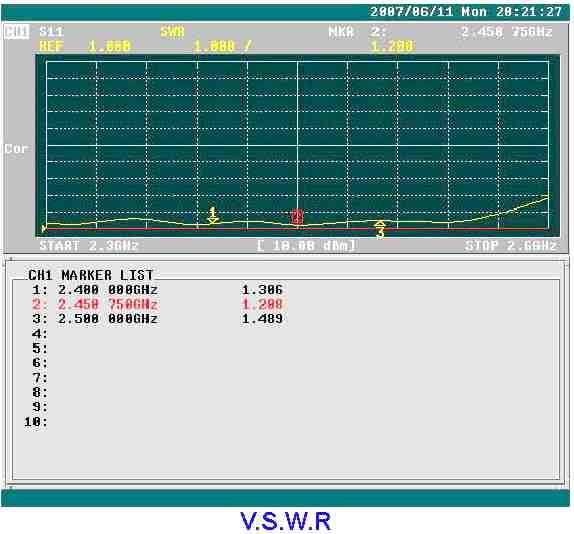This screenshot has height=534, width=574.
Task: Click the date and time stamp
Action: coord(466,12)
